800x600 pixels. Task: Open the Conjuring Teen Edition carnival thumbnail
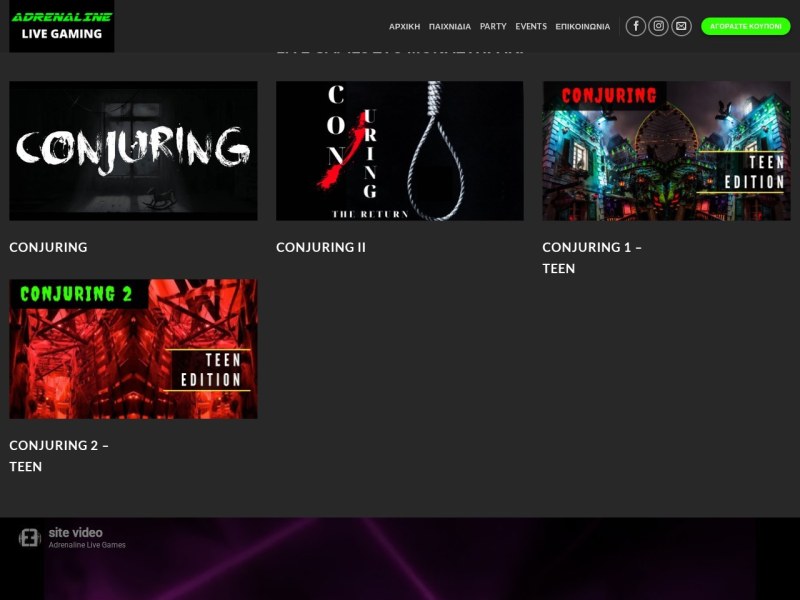point(666,151)
